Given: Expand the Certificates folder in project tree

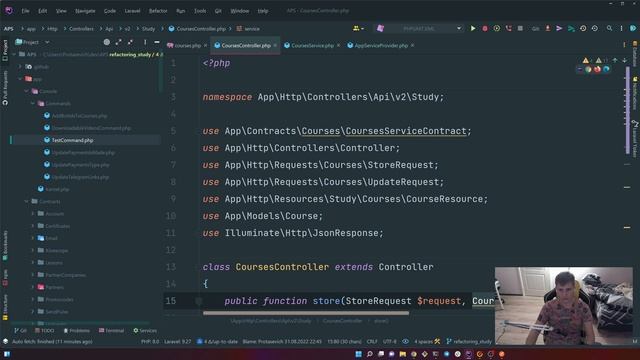Looking at the screenshot, I should pos(33,226).
